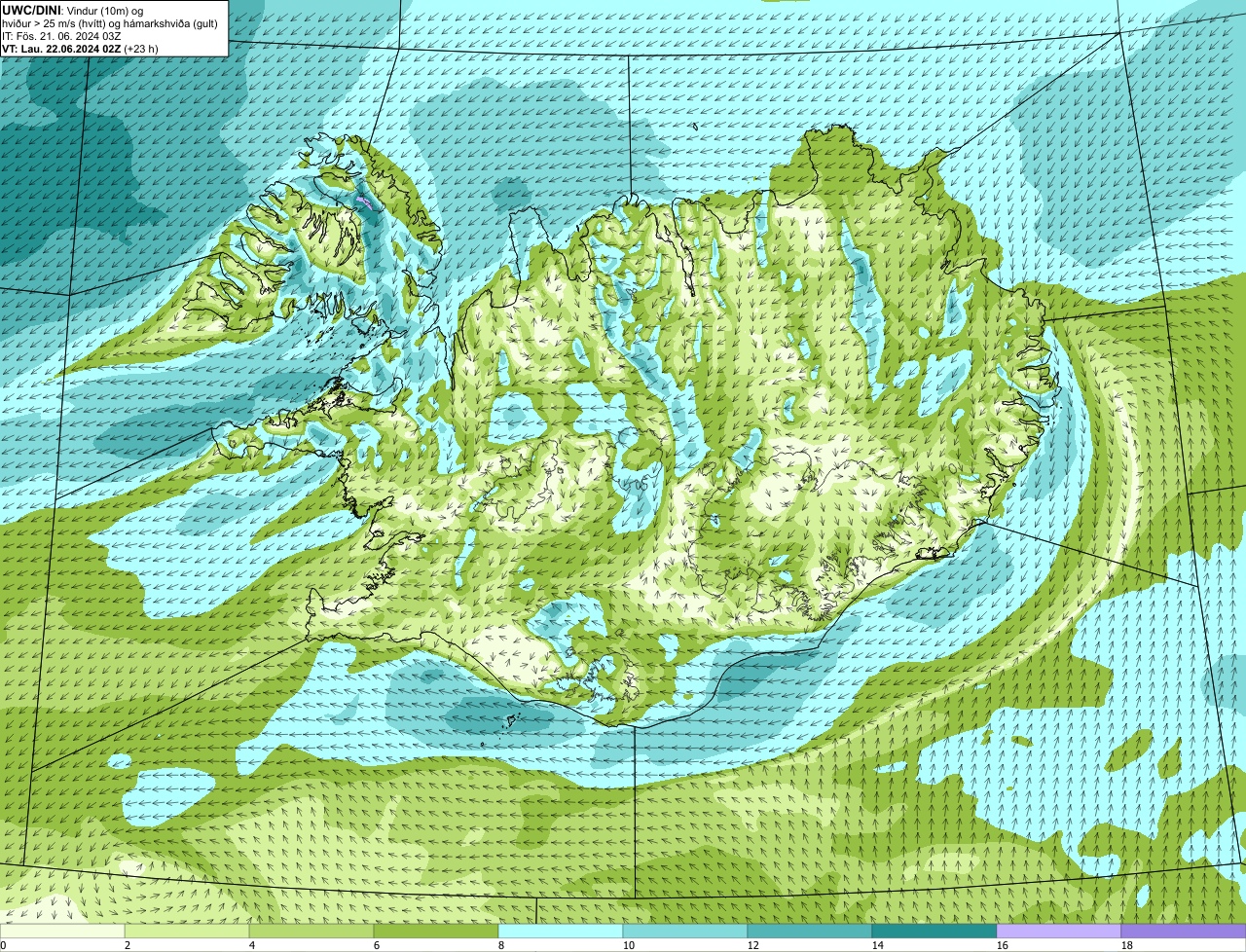Click the 4–6 m/s green legend swatch
1246x952 pixels.
click(x=311, y=931)
